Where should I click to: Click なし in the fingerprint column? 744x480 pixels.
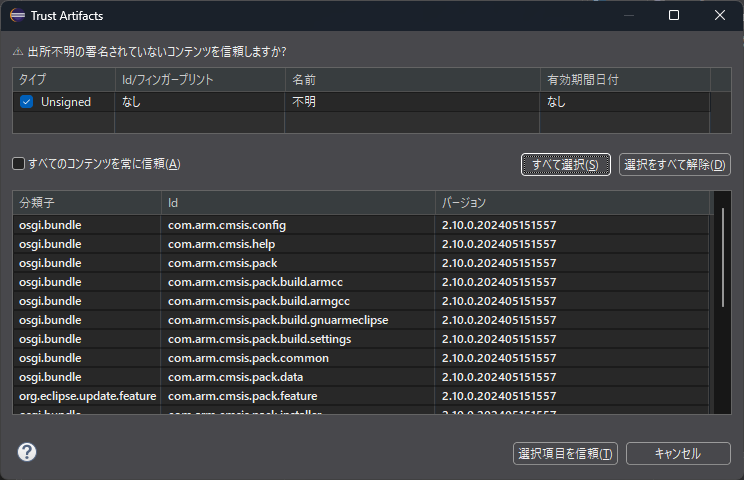pos(131,102)
